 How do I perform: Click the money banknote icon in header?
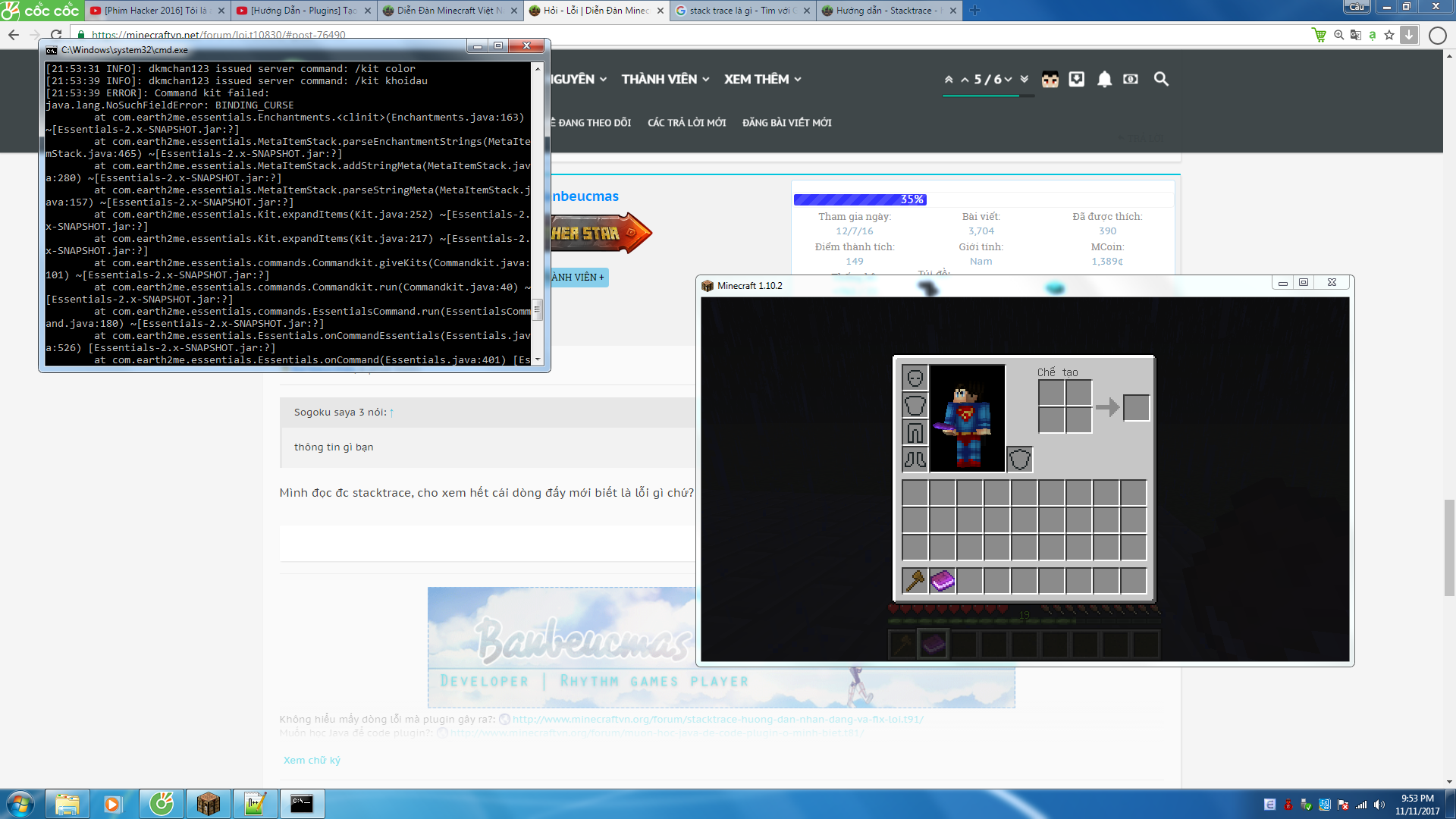pyautogui.click(x=1131, y=79)
